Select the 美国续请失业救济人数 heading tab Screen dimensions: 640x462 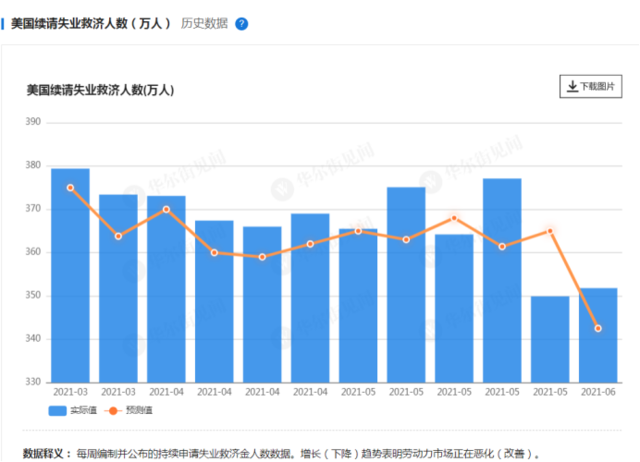point(90,24)
